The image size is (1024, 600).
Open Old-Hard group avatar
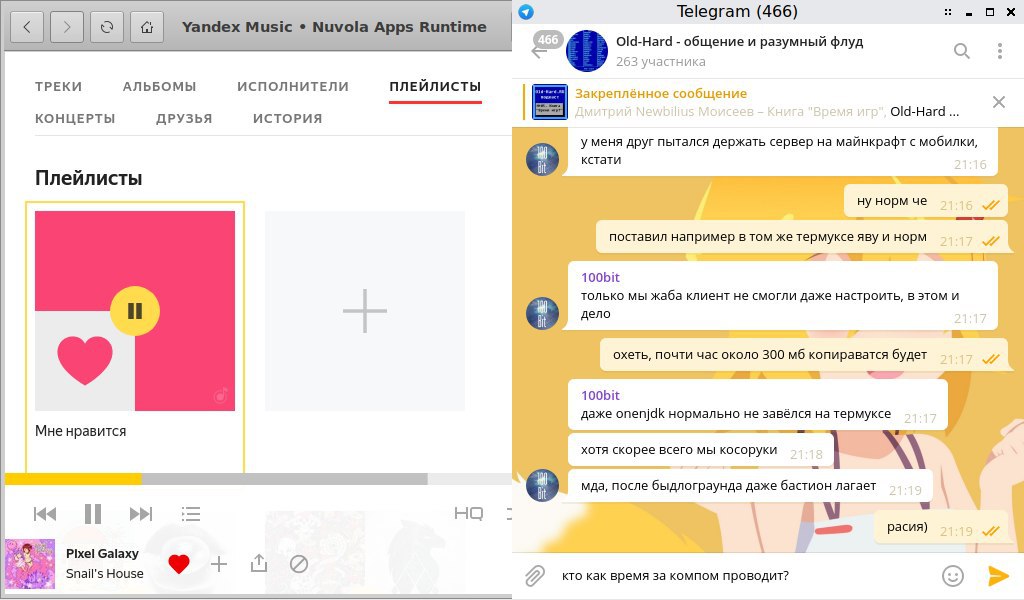click(x=586, y=51)
